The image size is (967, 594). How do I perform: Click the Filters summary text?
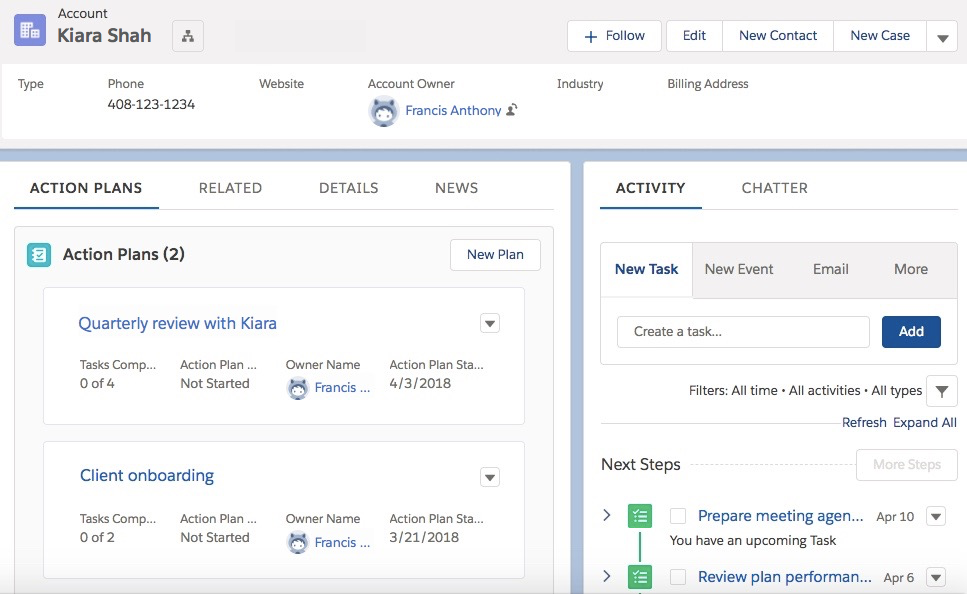[x=805, y=390]
